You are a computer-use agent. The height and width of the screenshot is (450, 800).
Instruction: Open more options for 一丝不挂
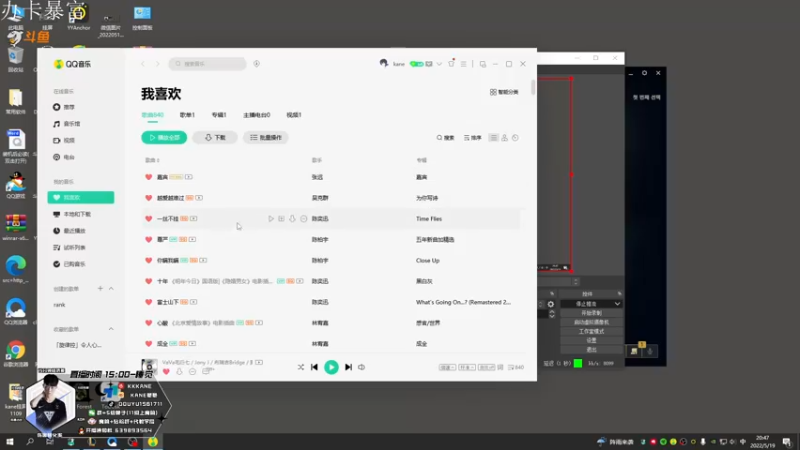[304, 219]
